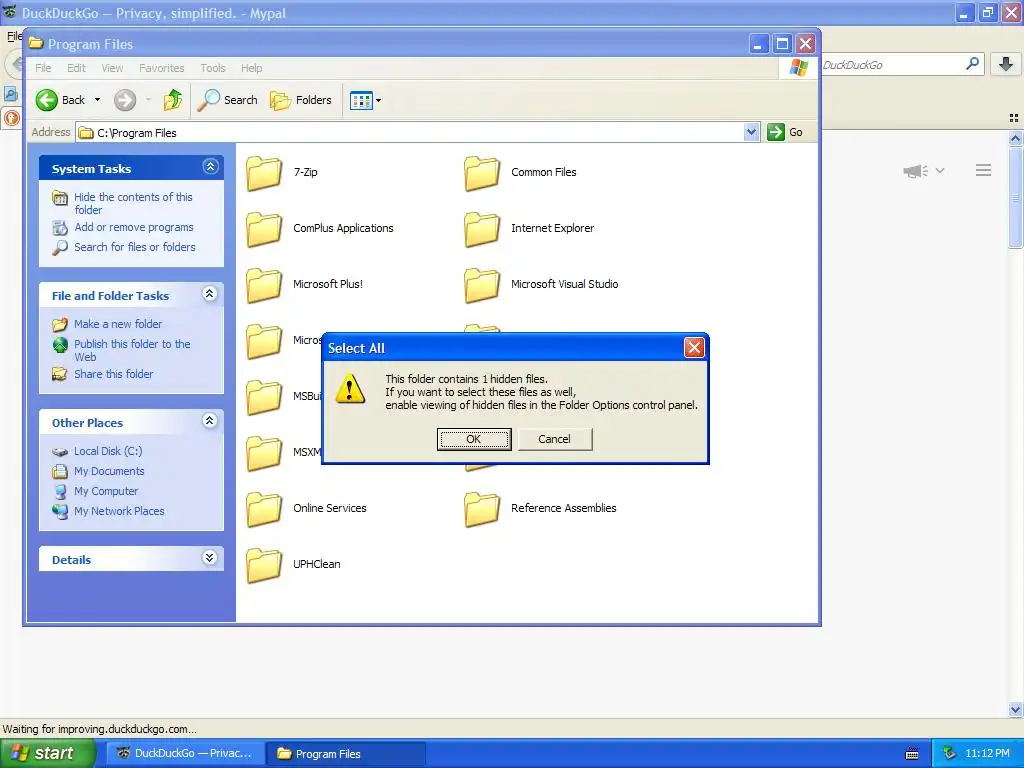1024x768 pixels.
Task: Open the Edit menu
Action: pos(76,68)
